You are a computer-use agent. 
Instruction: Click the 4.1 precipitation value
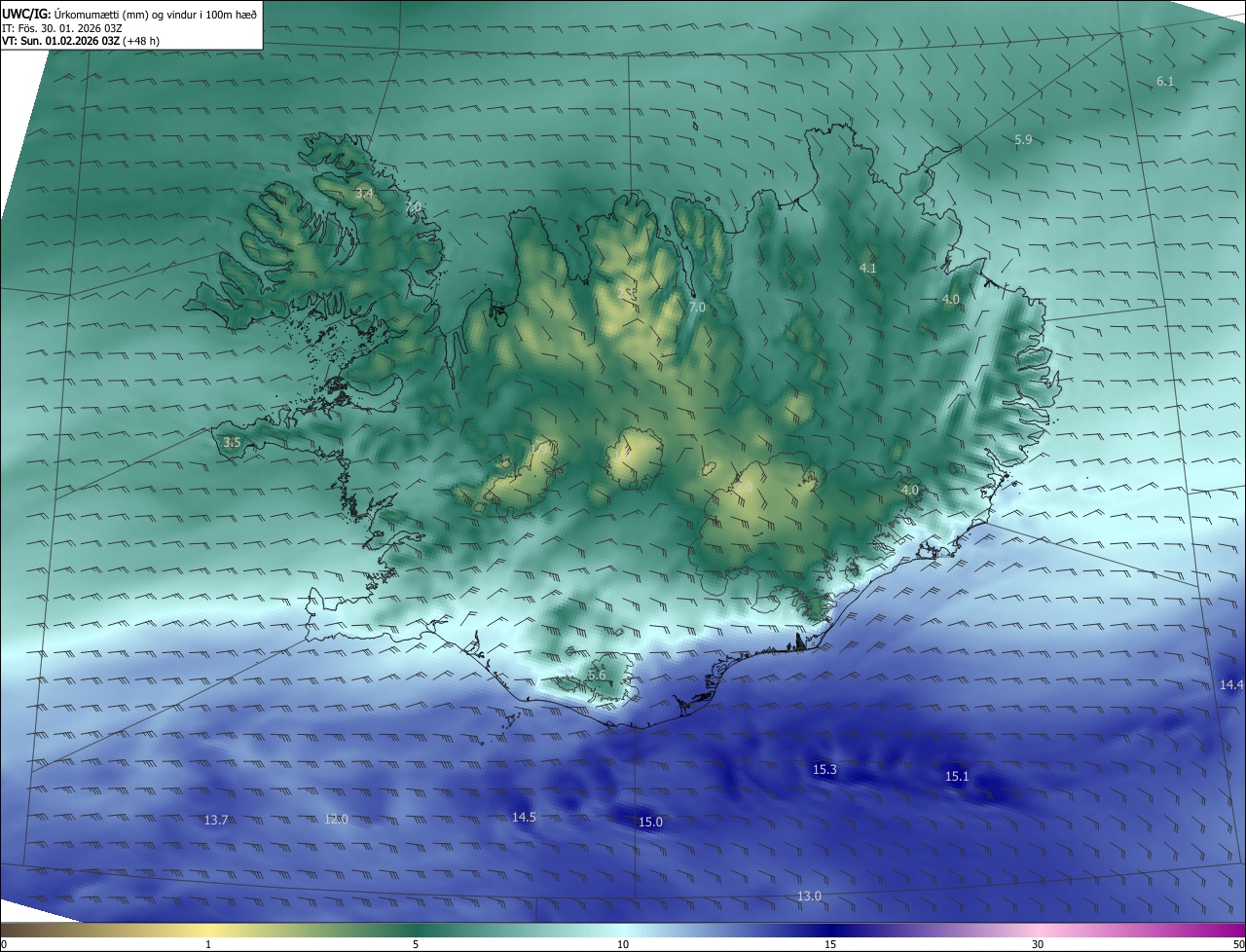(868, 268)
